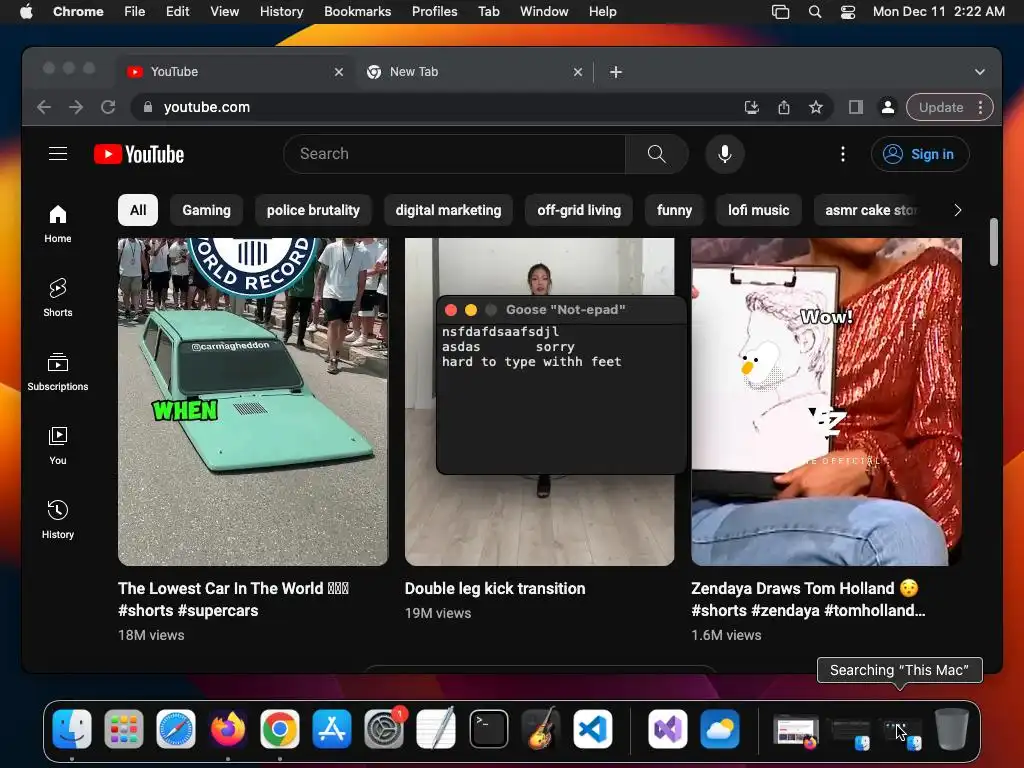The width and height of the screenshot is (1024, 768).
Task: Click Sign in button
Action: point(920,154)
